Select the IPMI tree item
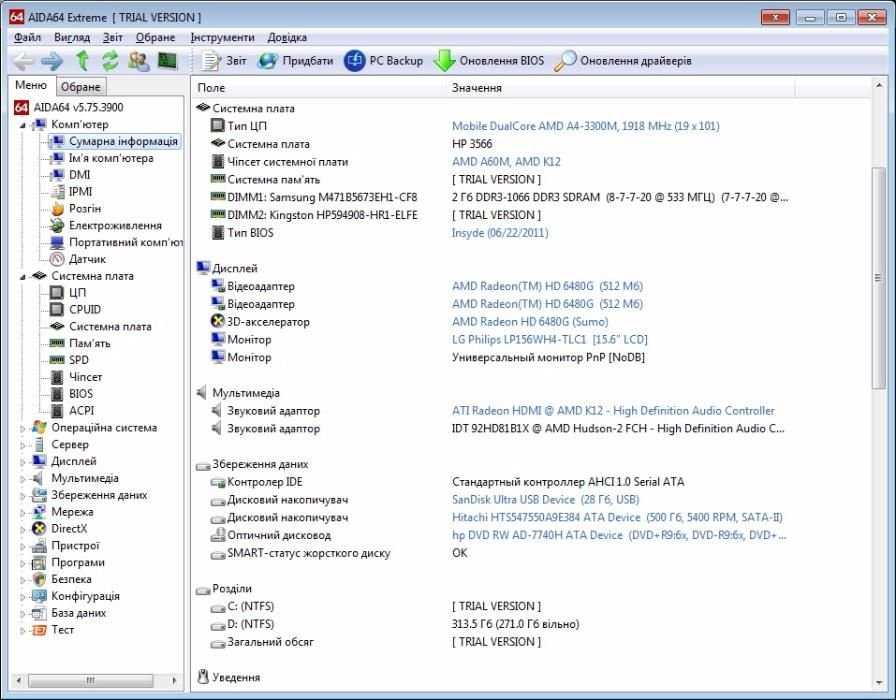This screenshot has height=700, width=896. pos(80,191)
